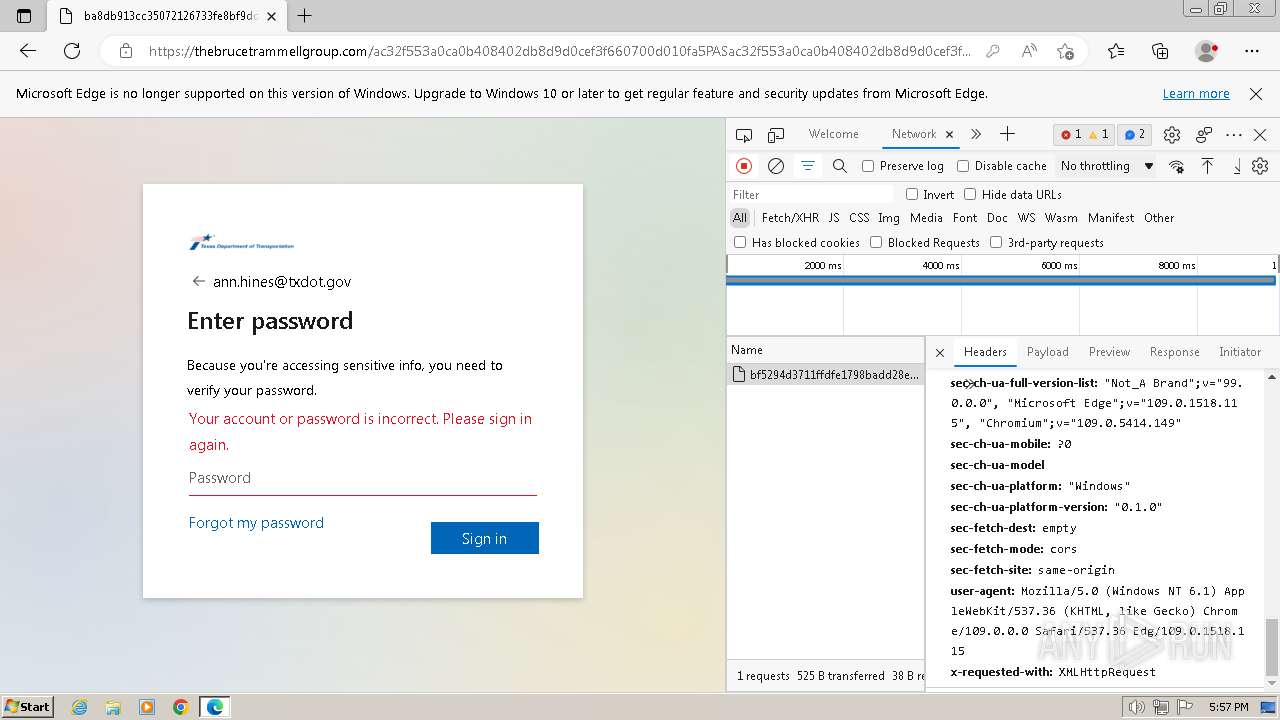Image resolution: width=1280 pixels, height=720 pixels.
Task: Close the request details pane
Action: click(940, 352)
